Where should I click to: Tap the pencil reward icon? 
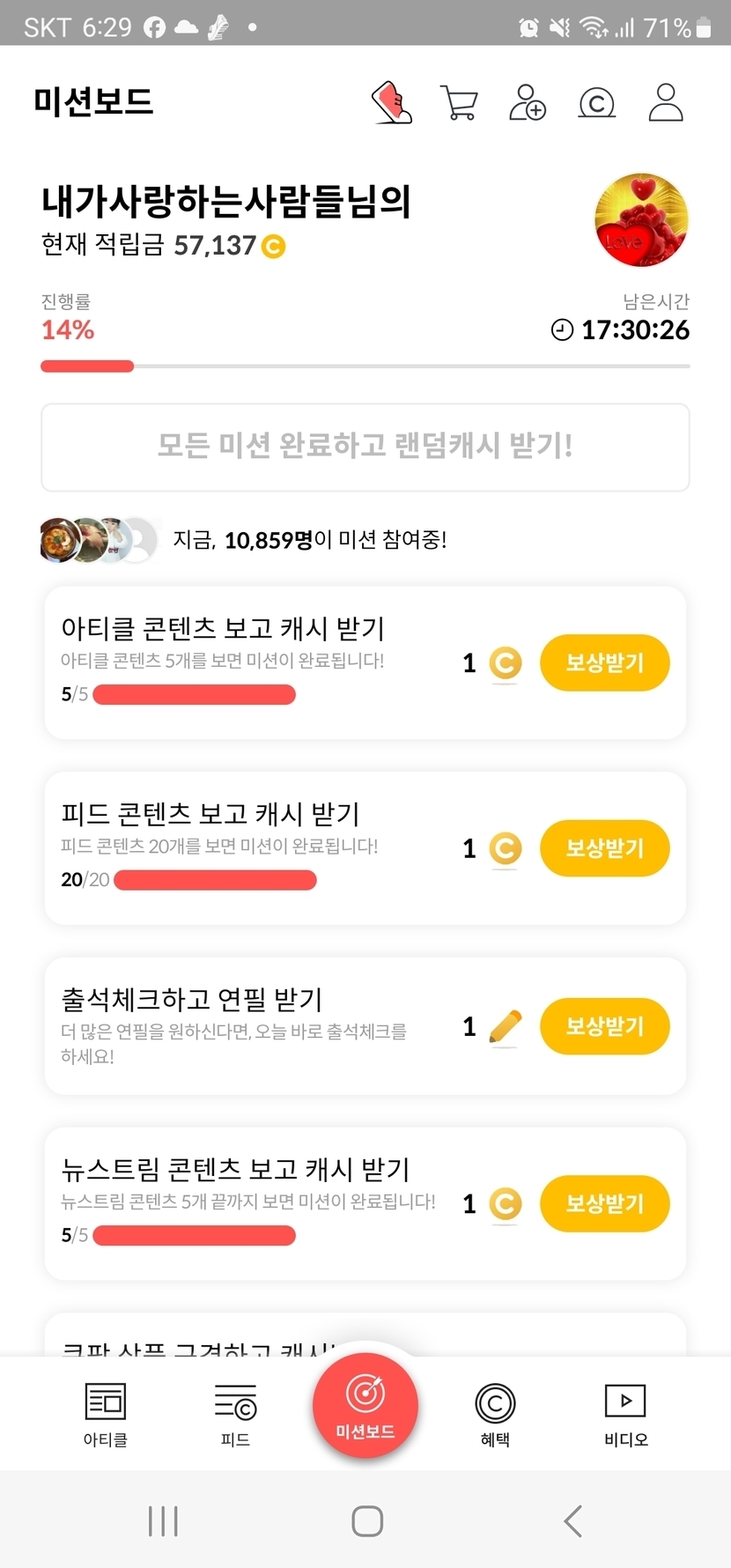pyautogui.click(x=505, y=1026)
